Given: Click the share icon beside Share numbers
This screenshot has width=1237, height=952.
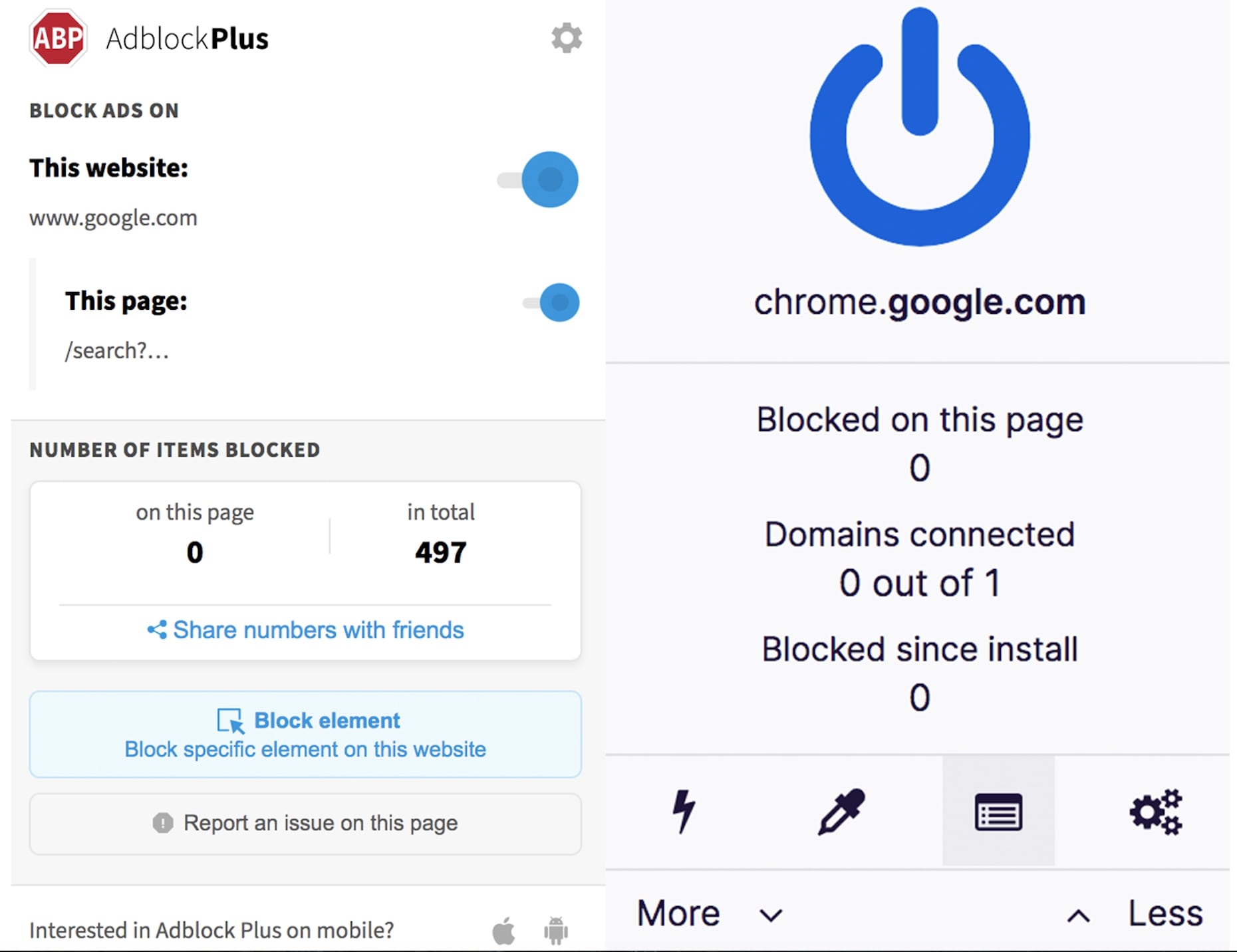Looking at the screenshot, I should coord(157,630).
